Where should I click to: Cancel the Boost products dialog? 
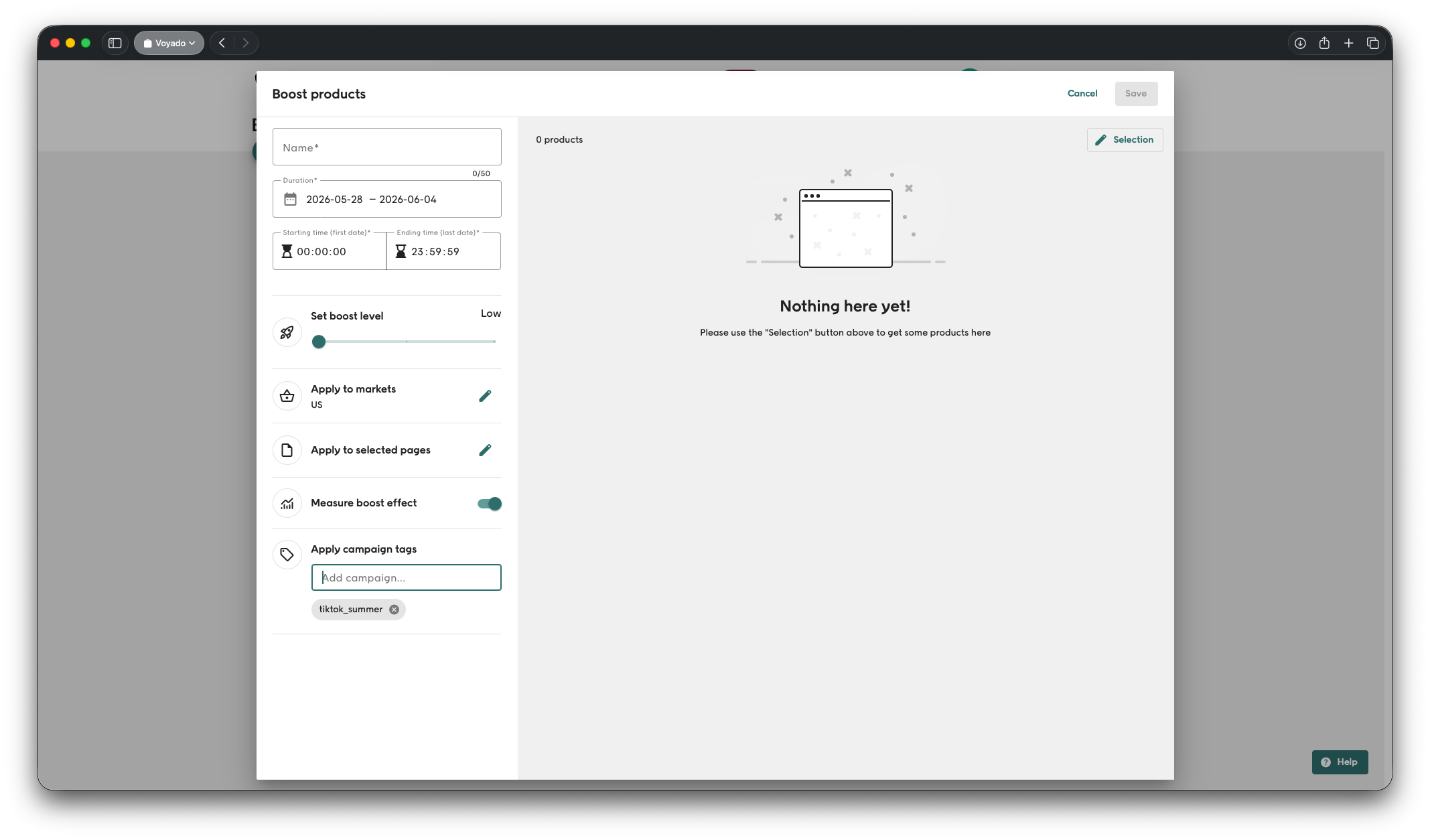coord(1082,93)
